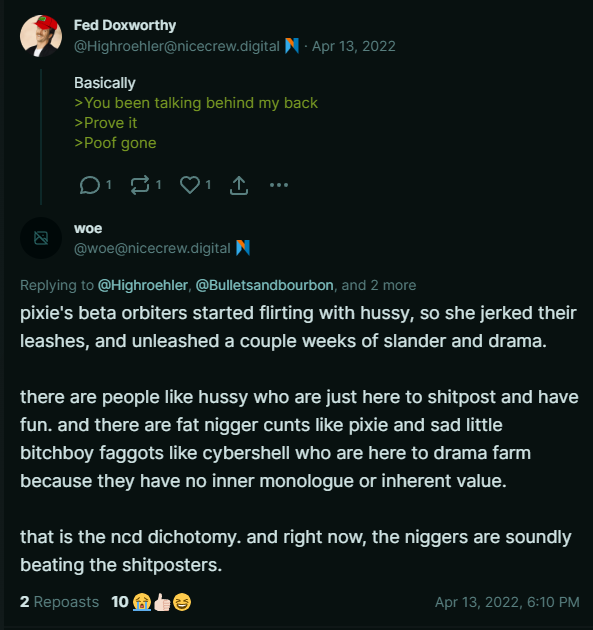Screen dimensions: 593x630
Task: Open woe's display name profile
Action: tap(88, 228)
